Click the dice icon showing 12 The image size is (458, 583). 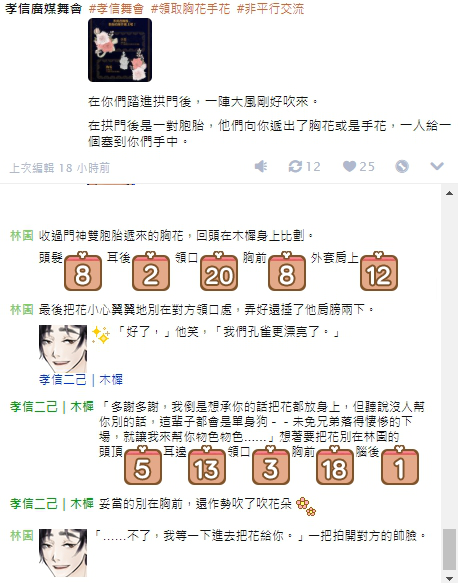pyautogui.click(x=379, y=271)
